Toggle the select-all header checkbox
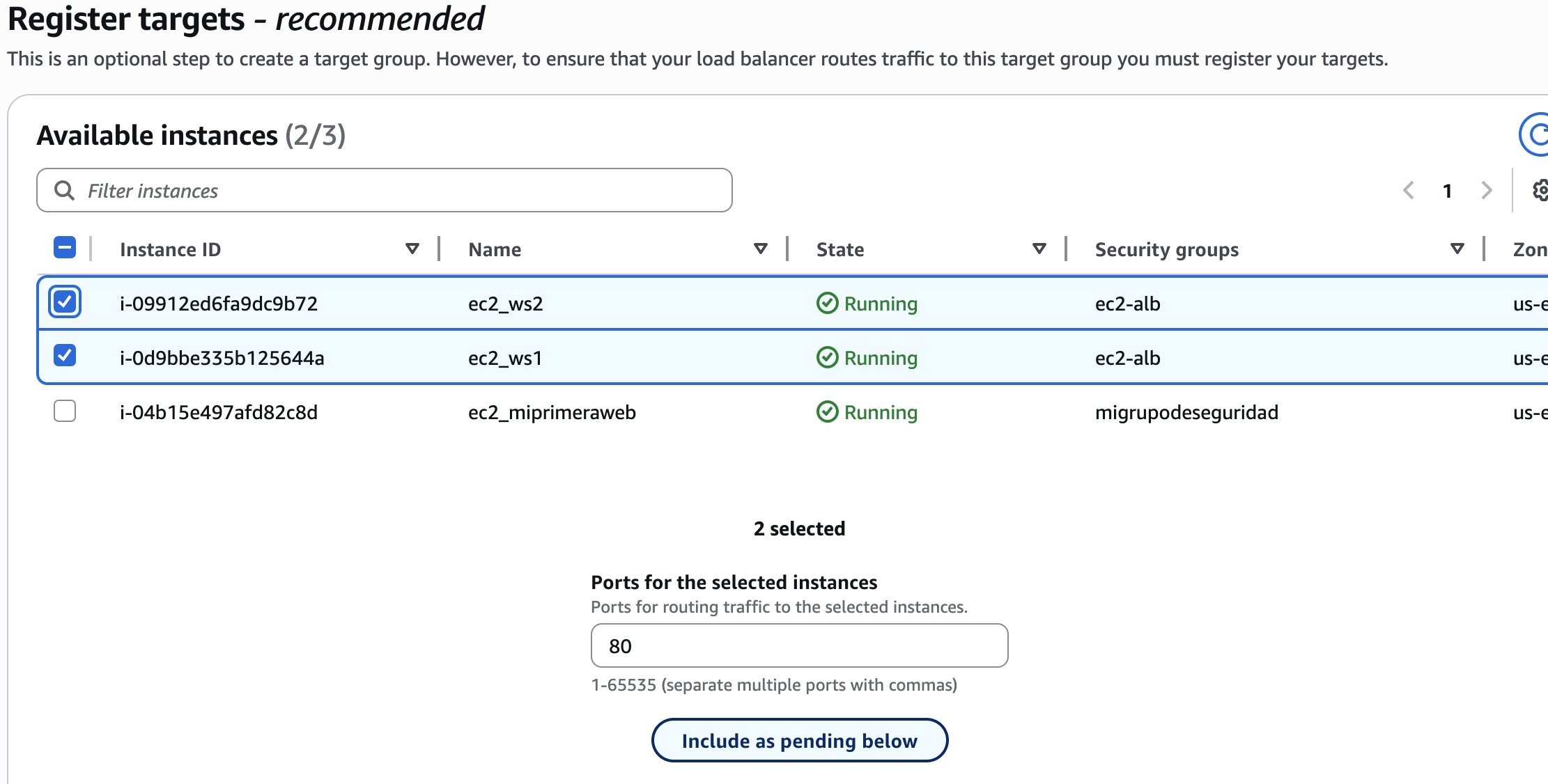Screen dimensions: 1548x784 [x=65, y=247]
